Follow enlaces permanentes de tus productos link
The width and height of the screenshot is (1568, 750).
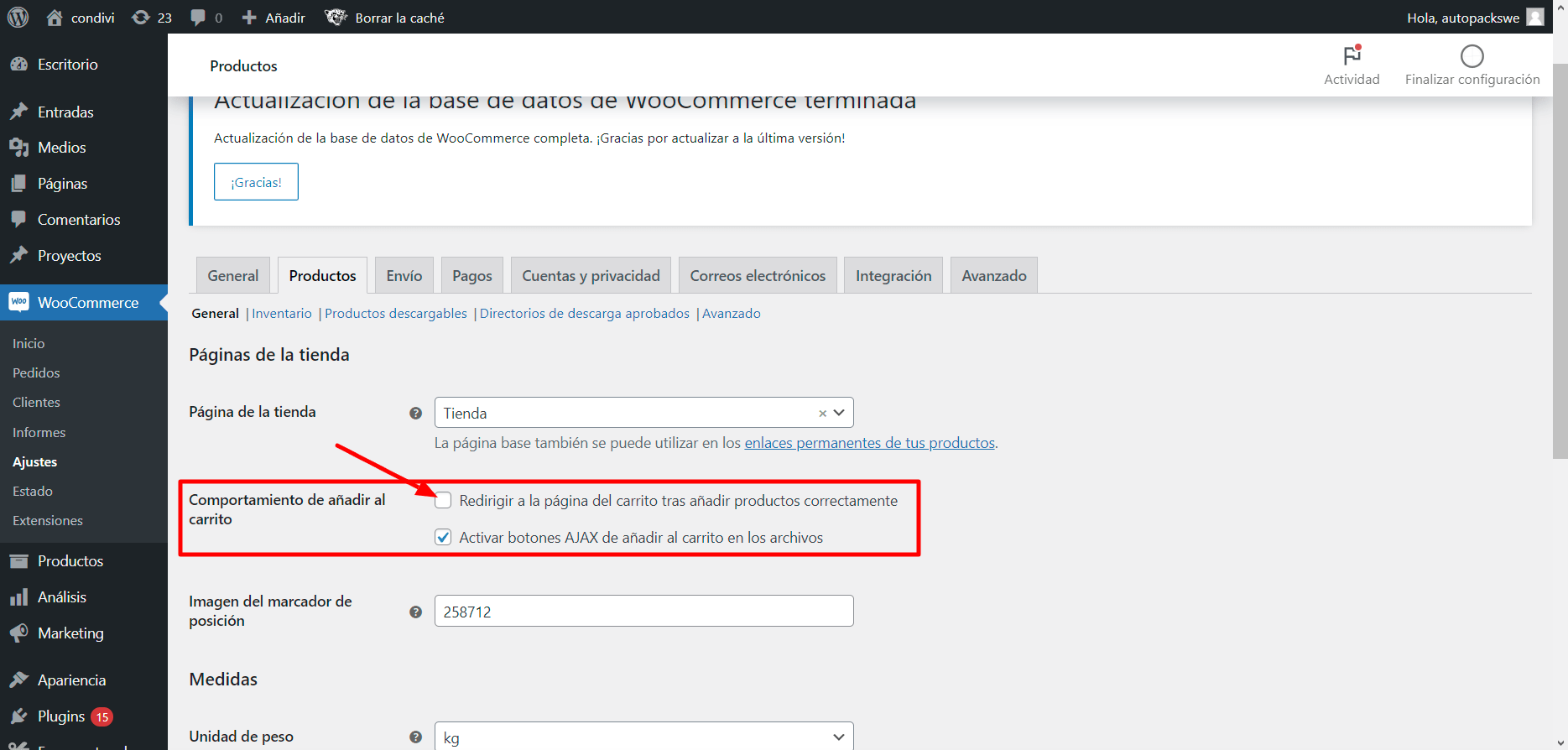click(x=870, y=443)
